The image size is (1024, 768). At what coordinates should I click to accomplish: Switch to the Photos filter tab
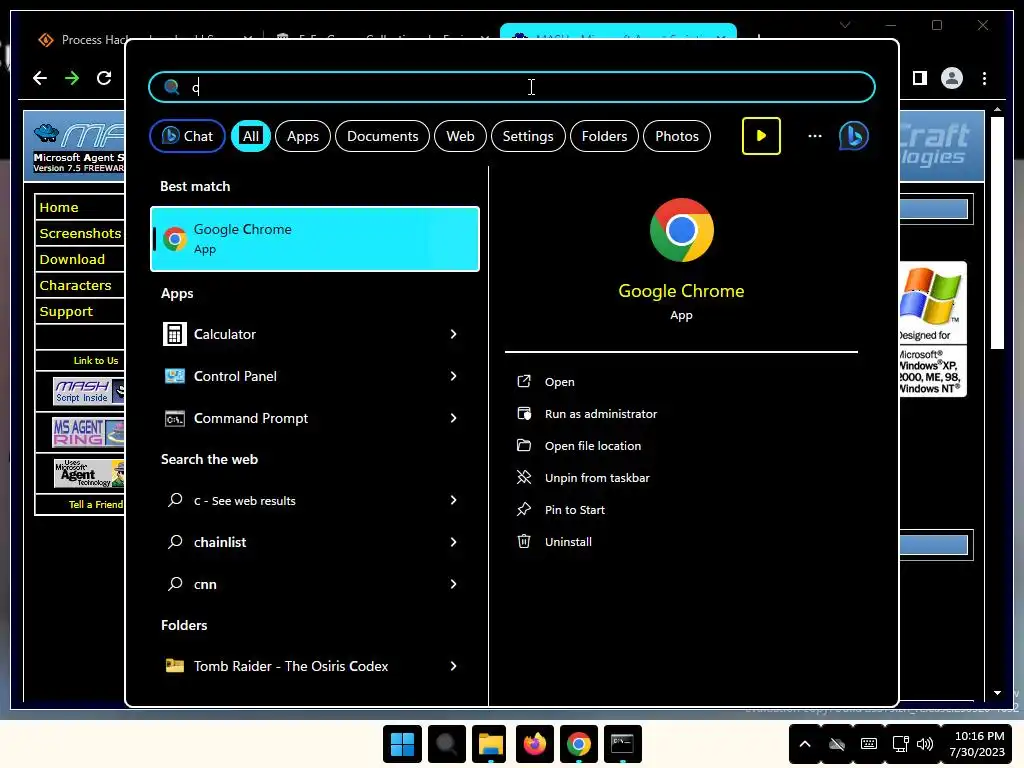click(677, 136)
